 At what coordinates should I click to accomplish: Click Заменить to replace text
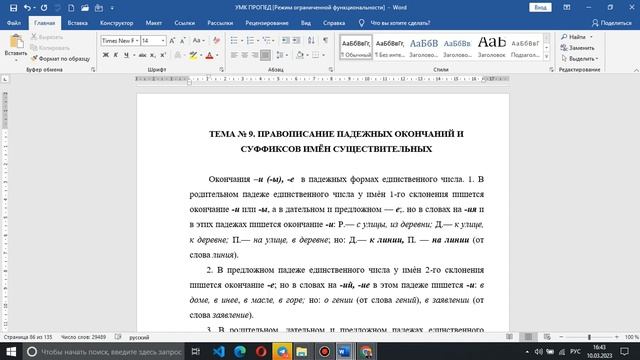[x=578, y=48]
